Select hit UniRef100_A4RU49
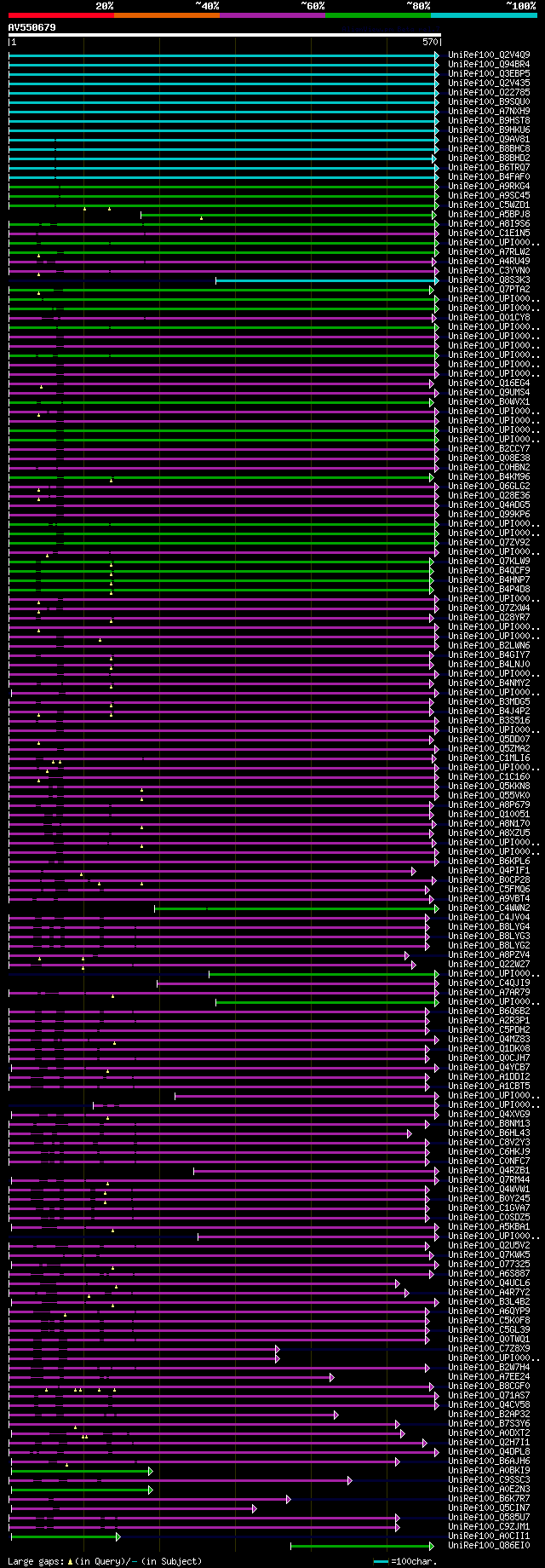 tap(489, 261)
